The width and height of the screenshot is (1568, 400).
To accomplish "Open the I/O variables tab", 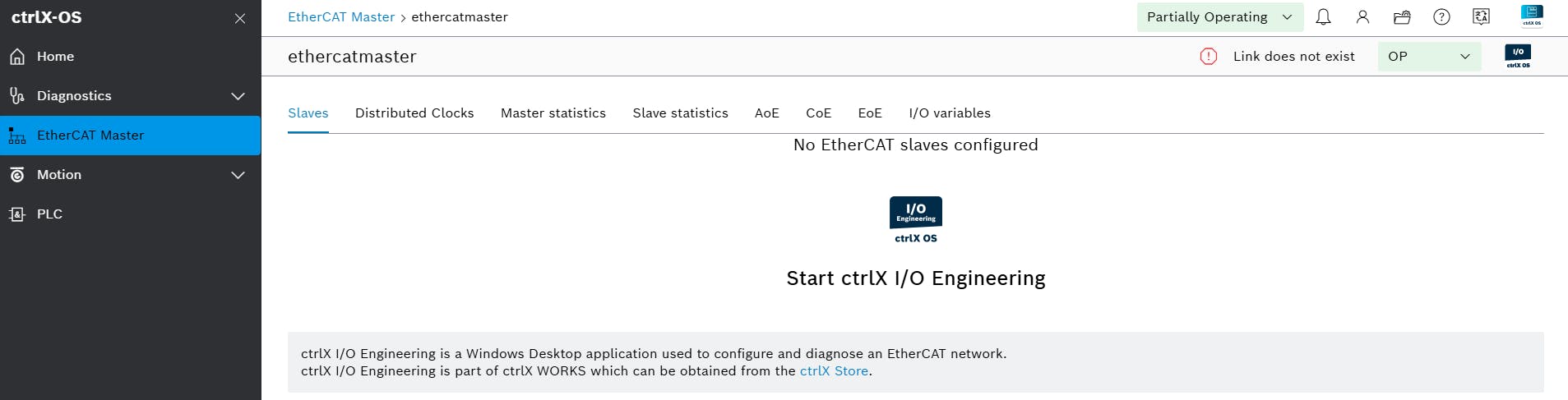I will [x=950, y=113].
